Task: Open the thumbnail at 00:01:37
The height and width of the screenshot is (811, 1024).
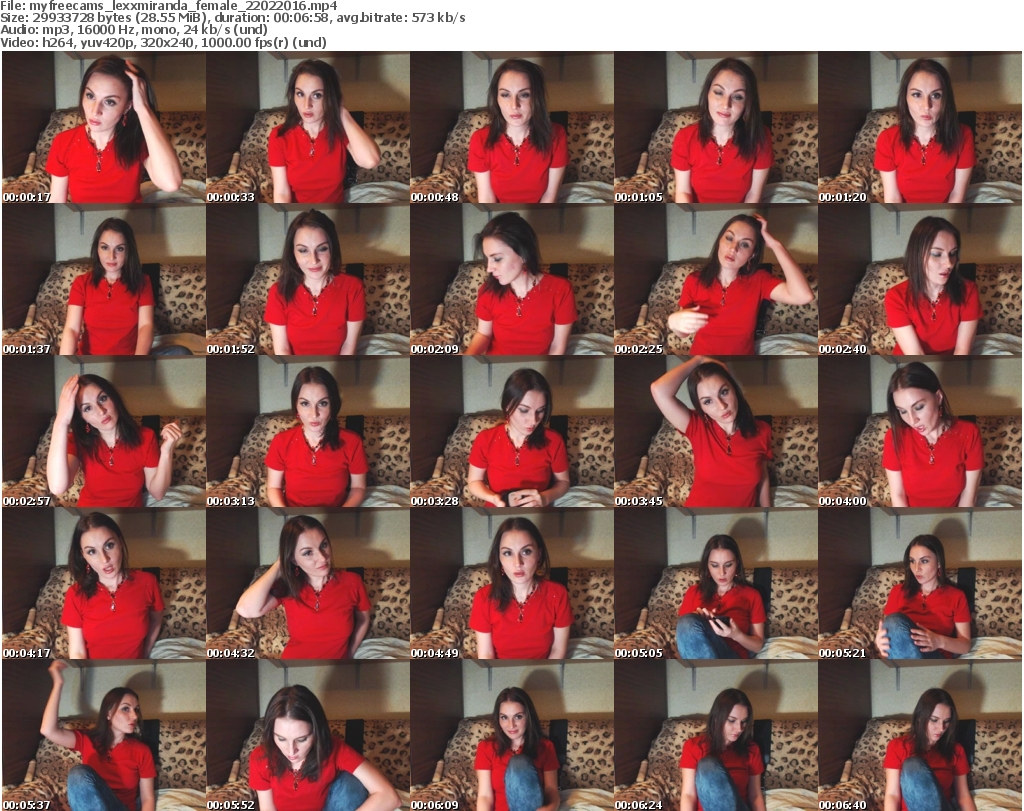Action: pyautogui.click(x=104, y=279)
